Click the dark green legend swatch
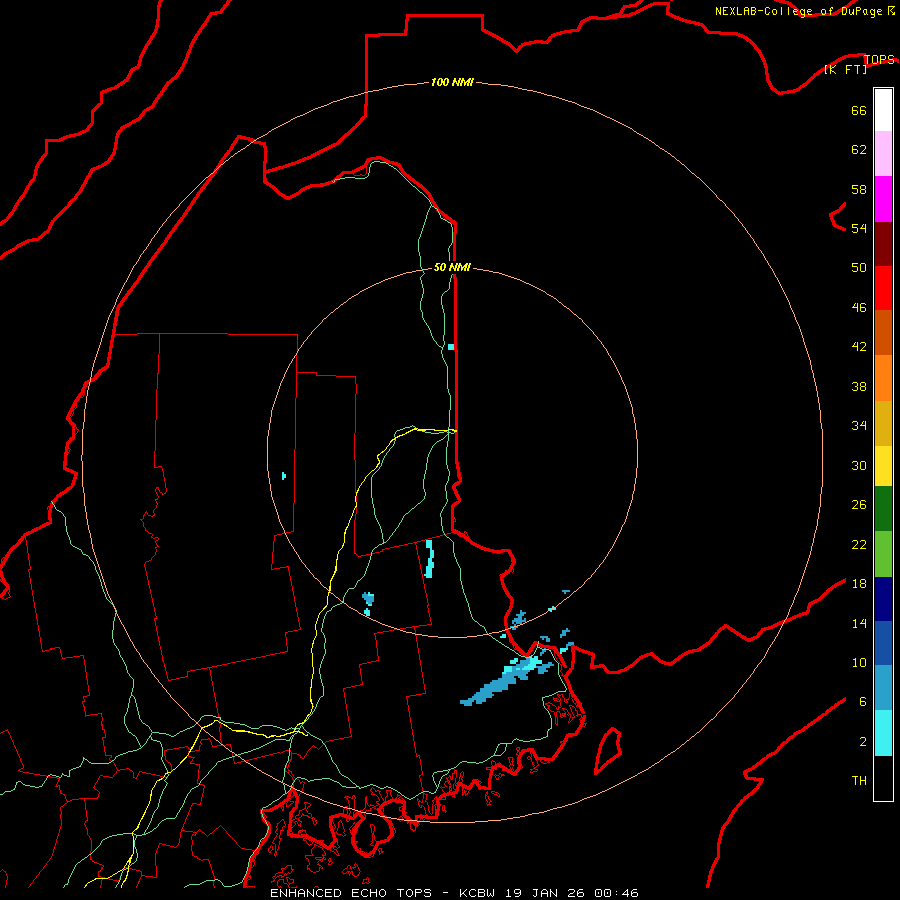900x900 pixels. [x=883, y=509]
